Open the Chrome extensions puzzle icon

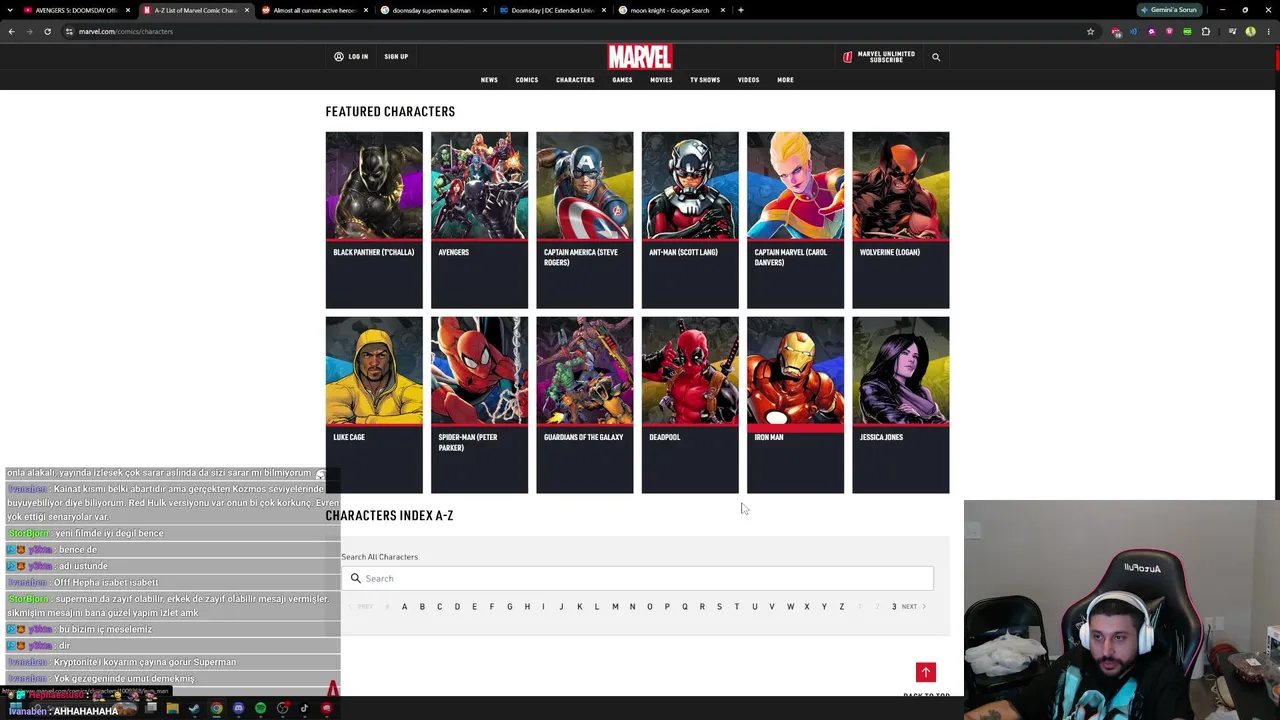1206,31
